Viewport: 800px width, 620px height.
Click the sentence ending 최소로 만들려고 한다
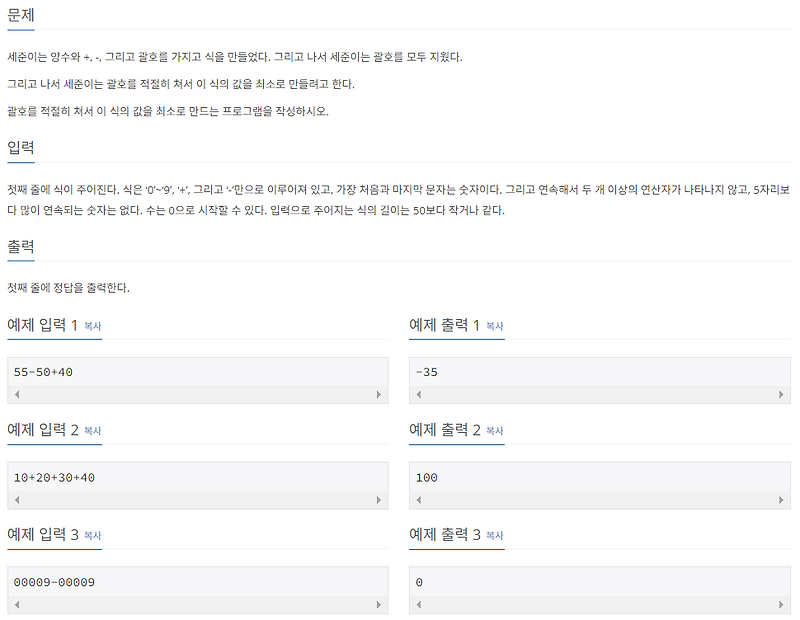click(181, 84)
